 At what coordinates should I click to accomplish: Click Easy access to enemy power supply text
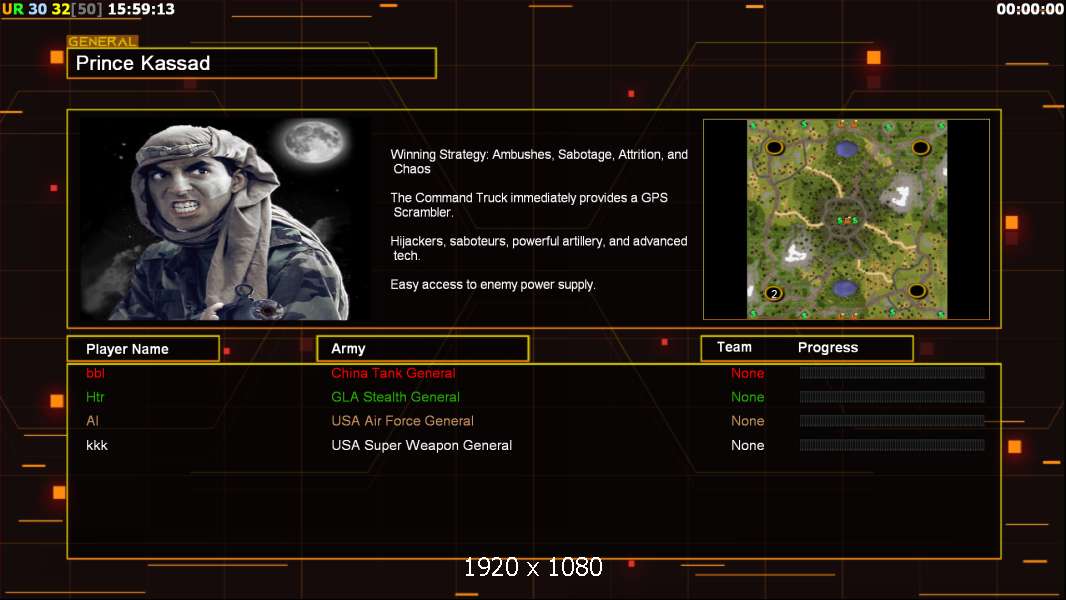pyautogui.click(x=493, y=285)
